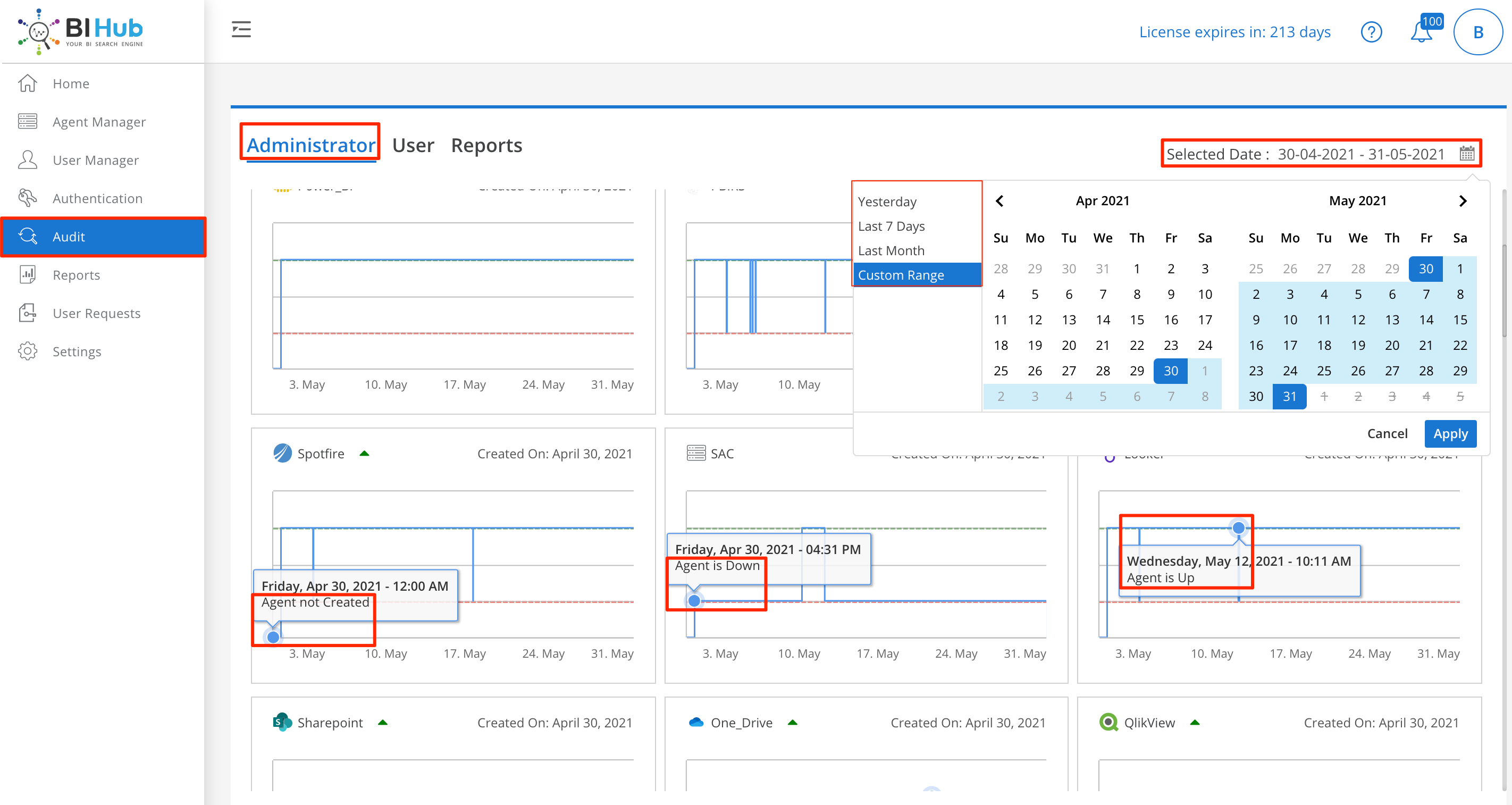Click the User Manager sidebar icon

28,160
